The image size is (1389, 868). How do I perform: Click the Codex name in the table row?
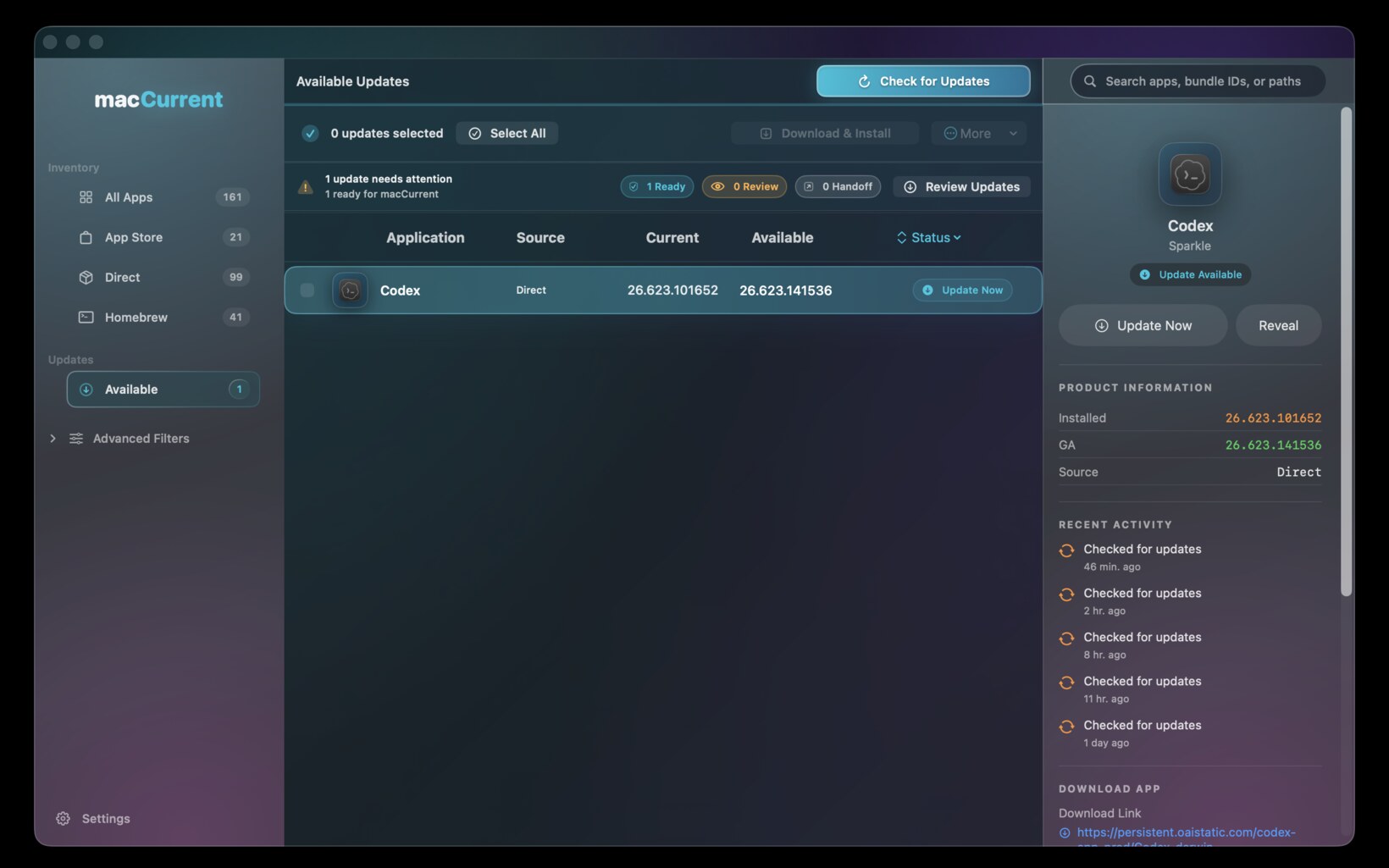(x=400, y=290)
